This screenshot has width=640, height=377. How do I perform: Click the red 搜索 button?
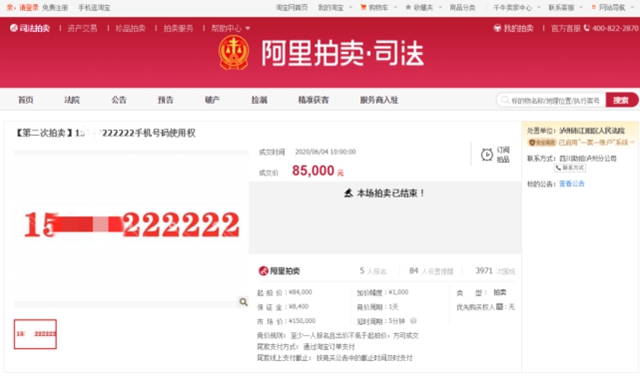click(621, 100)
